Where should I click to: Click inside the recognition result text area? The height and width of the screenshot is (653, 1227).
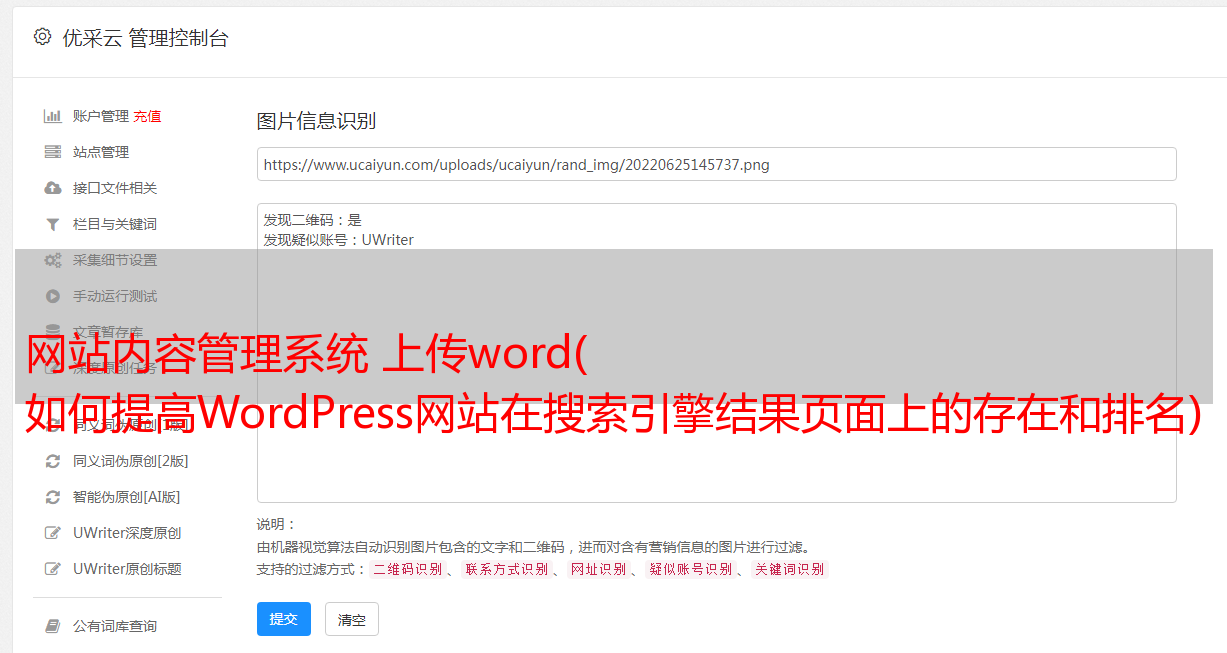[716, 353]
